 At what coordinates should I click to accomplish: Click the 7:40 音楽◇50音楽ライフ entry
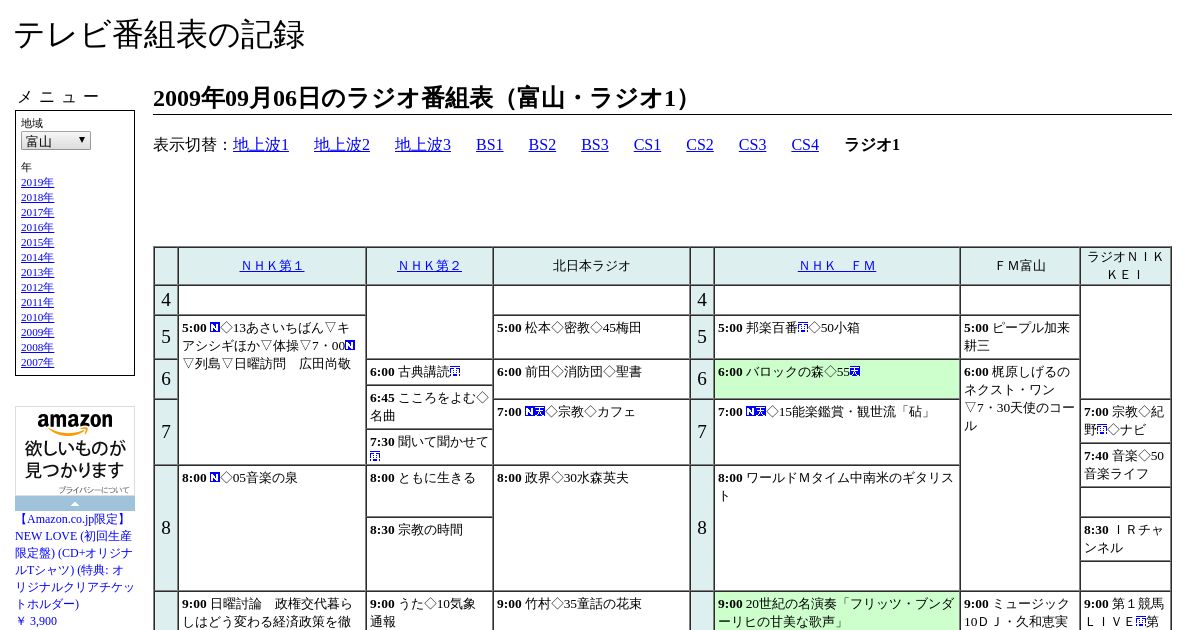[1124, 465]
